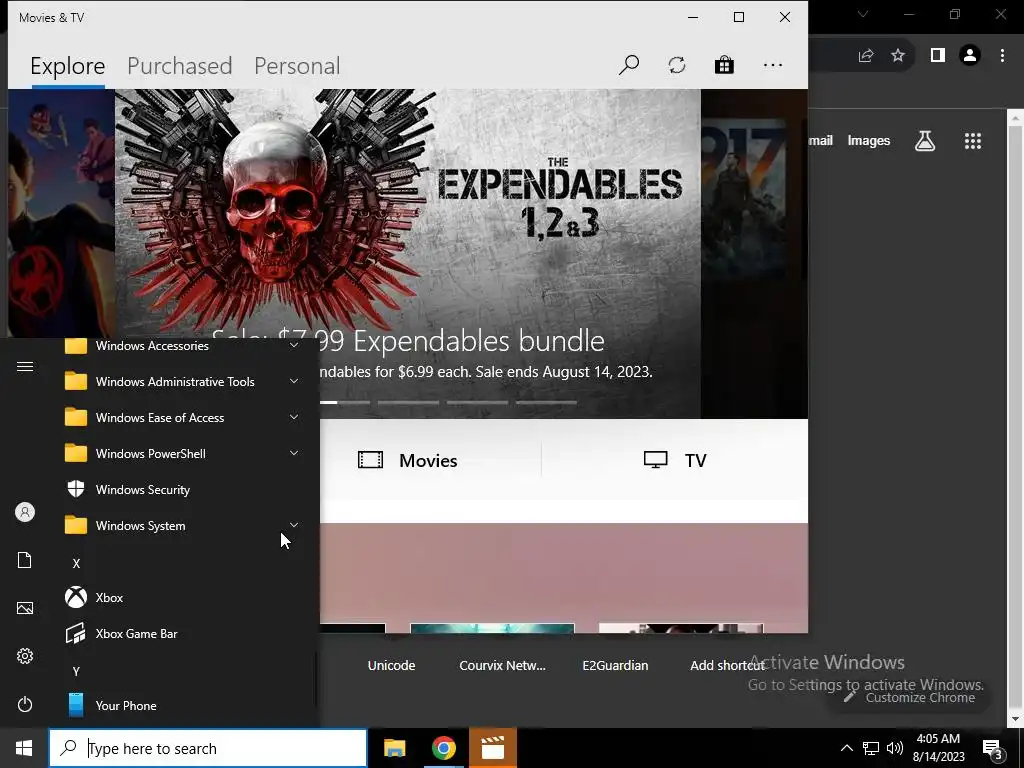This screenshot has height=768, width=1024.
Task: Open the E2Guardian shortcut in Chrome
Action: point(615,665)
